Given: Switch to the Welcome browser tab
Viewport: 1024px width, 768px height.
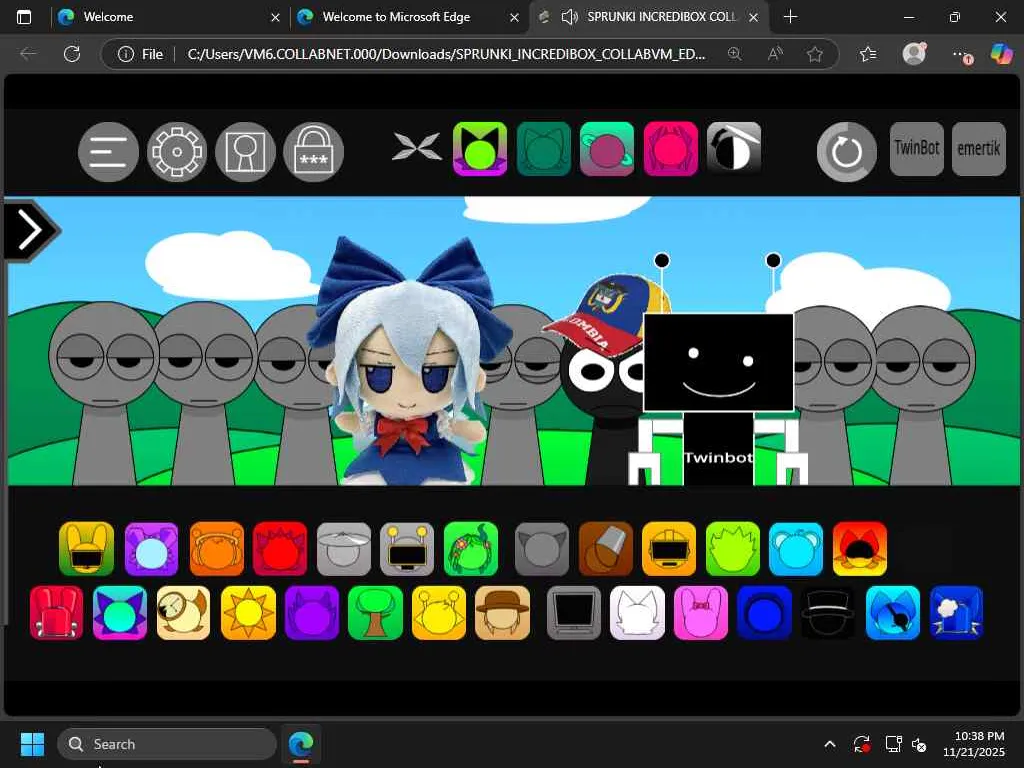Looking at the screenshot, I should pyautogui.click(x=168, y=17).
